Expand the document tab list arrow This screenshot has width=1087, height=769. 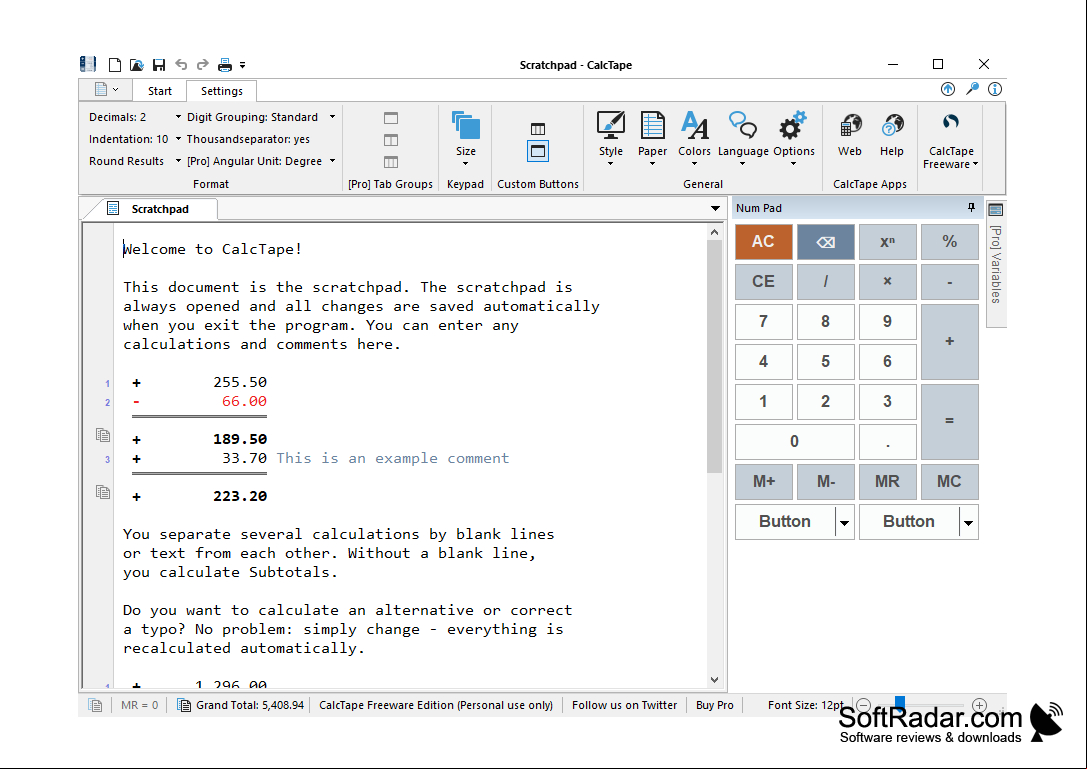pos(715,209)
